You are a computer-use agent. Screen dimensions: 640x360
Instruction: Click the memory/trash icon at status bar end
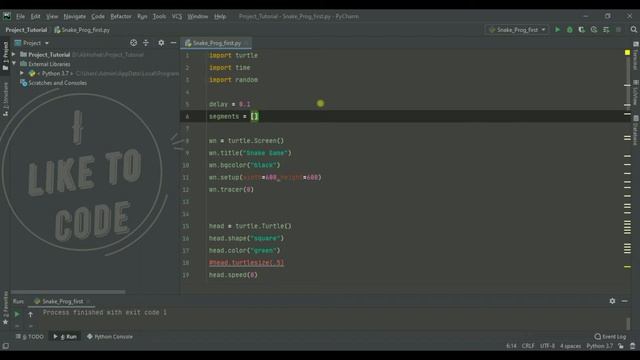pyautogui.click(x=633, y=346)
